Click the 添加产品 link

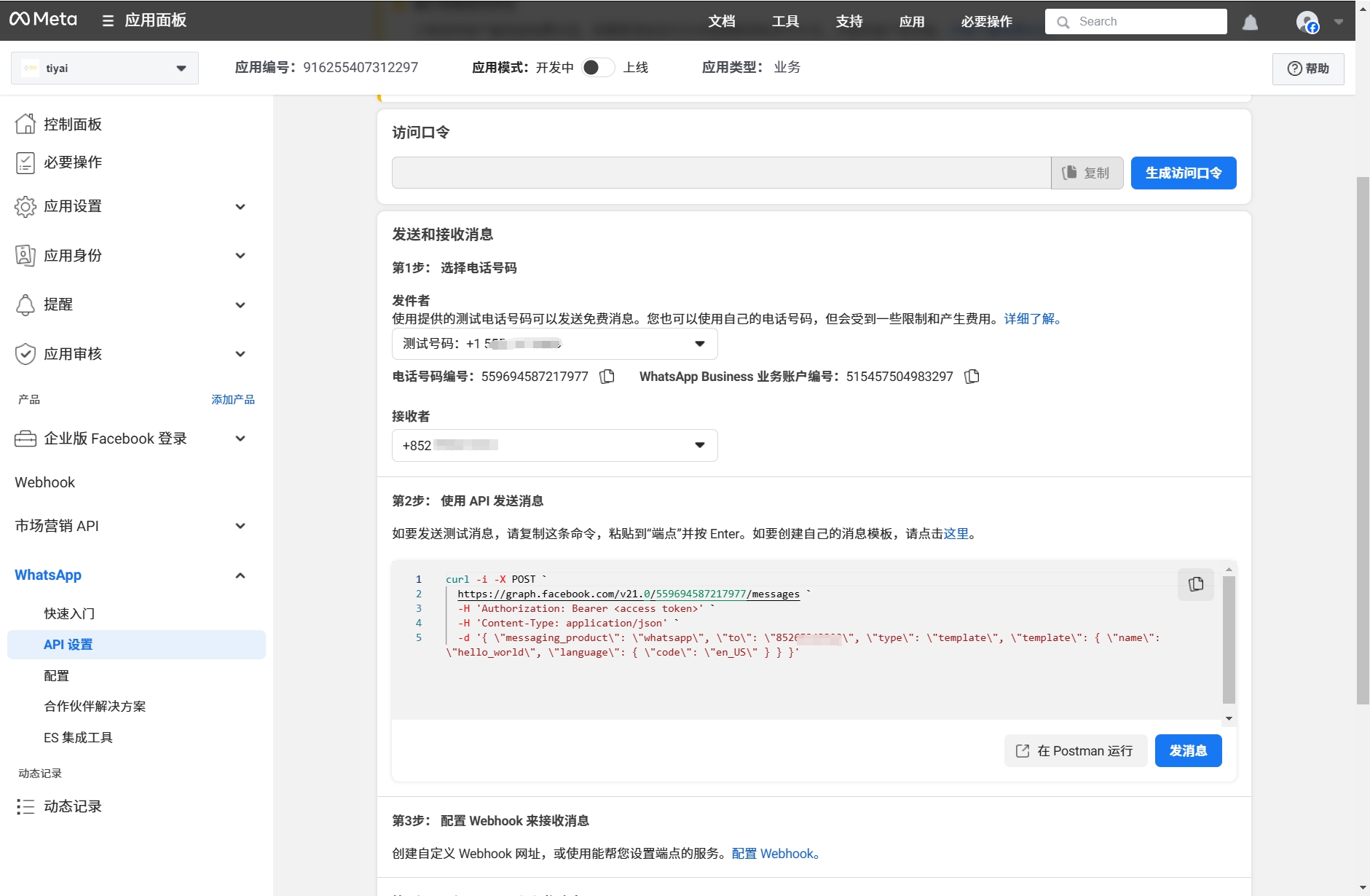click(x=233, y=399)
